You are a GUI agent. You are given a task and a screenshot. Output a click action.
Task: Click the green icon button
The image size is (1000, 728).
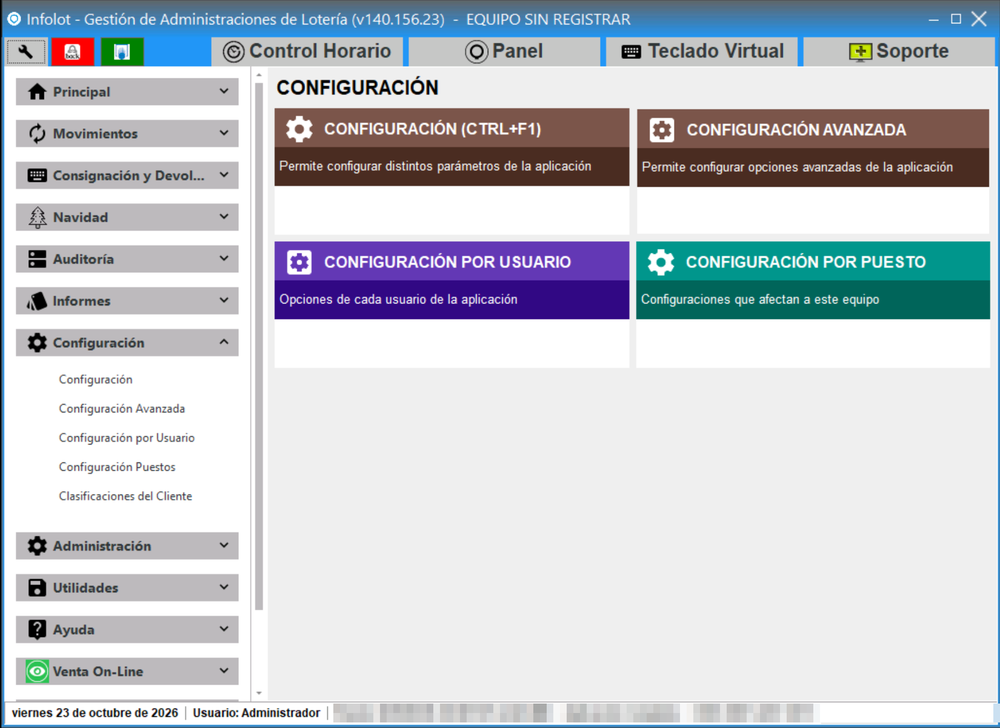pyautogui.click(x=122, y=52)
